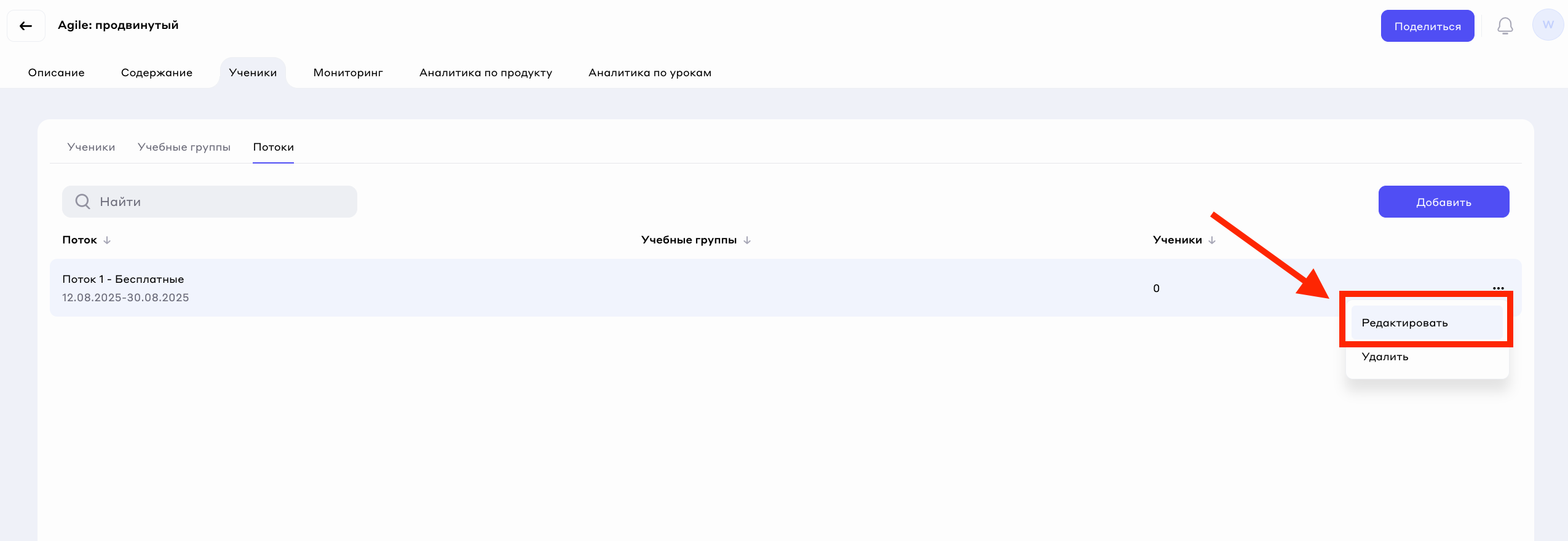This screenshot has height=541, width=1568.
Task: Sort by Ученики column arrow
Action: tap(1212, 240)
